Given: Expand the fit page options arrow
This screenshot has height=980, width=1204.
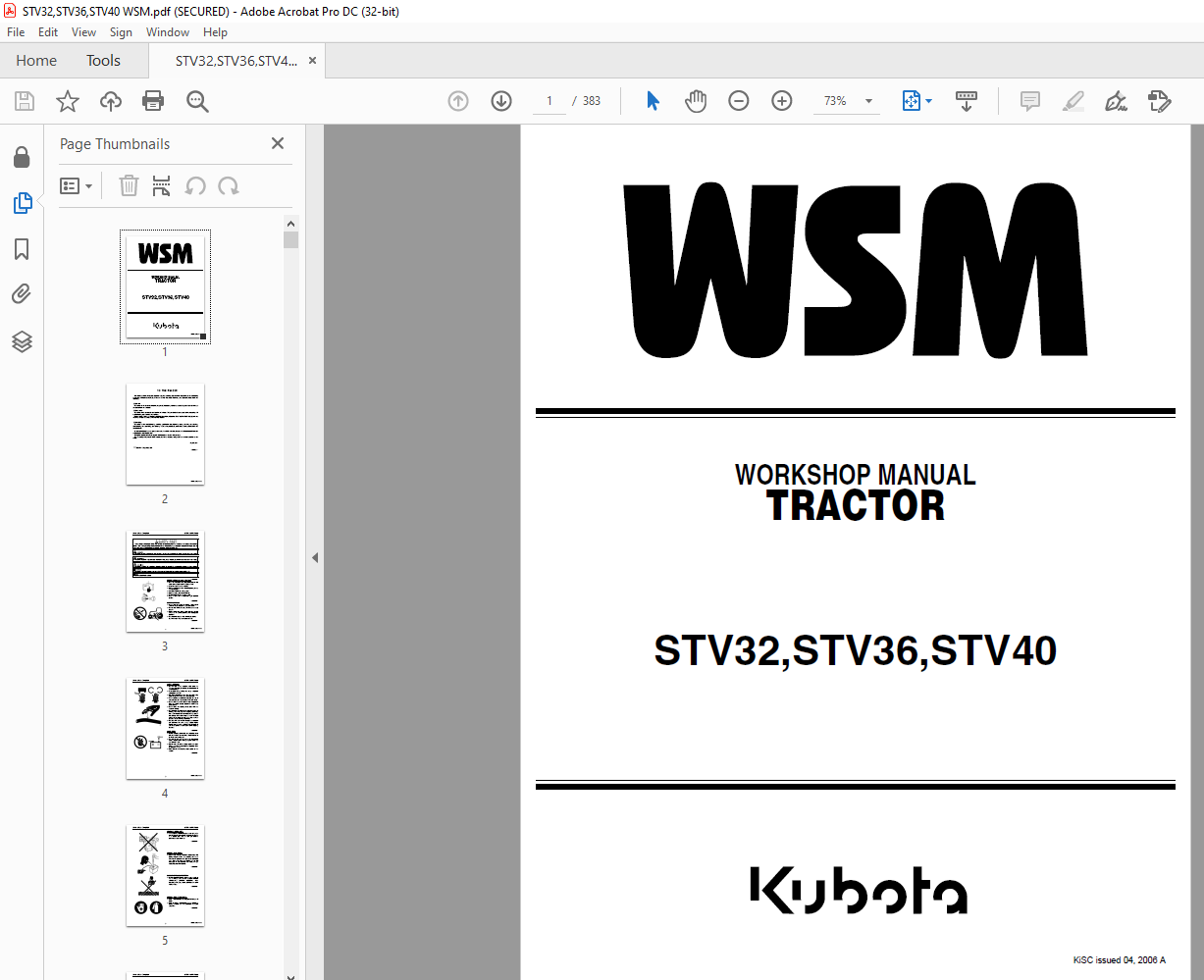Looking at the screenshot, I should click(x=928, y=101).
